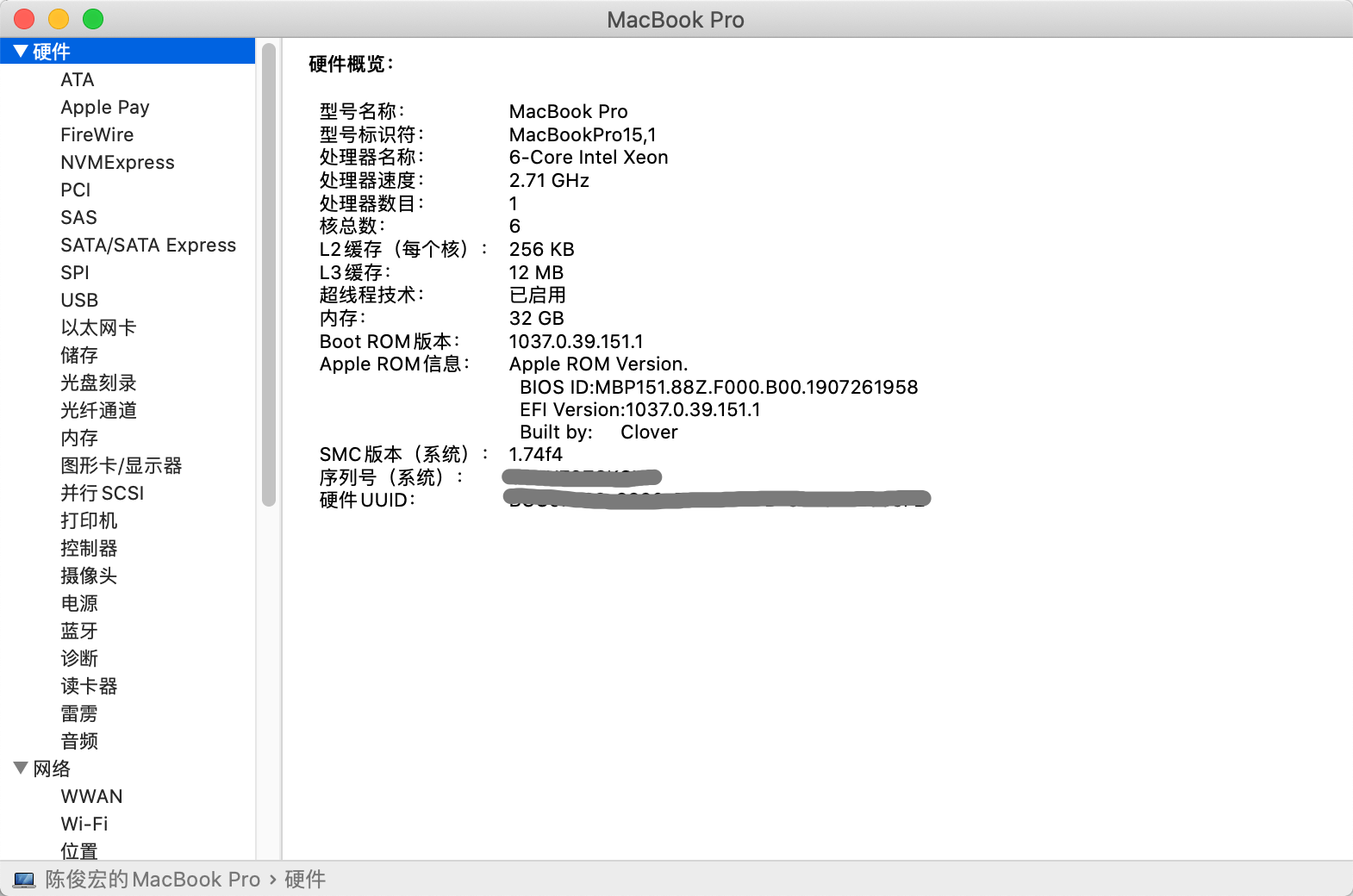Screen dimensions: 1353x896
Task: Click the memory value 32 GB
Action: coord(536,318)
